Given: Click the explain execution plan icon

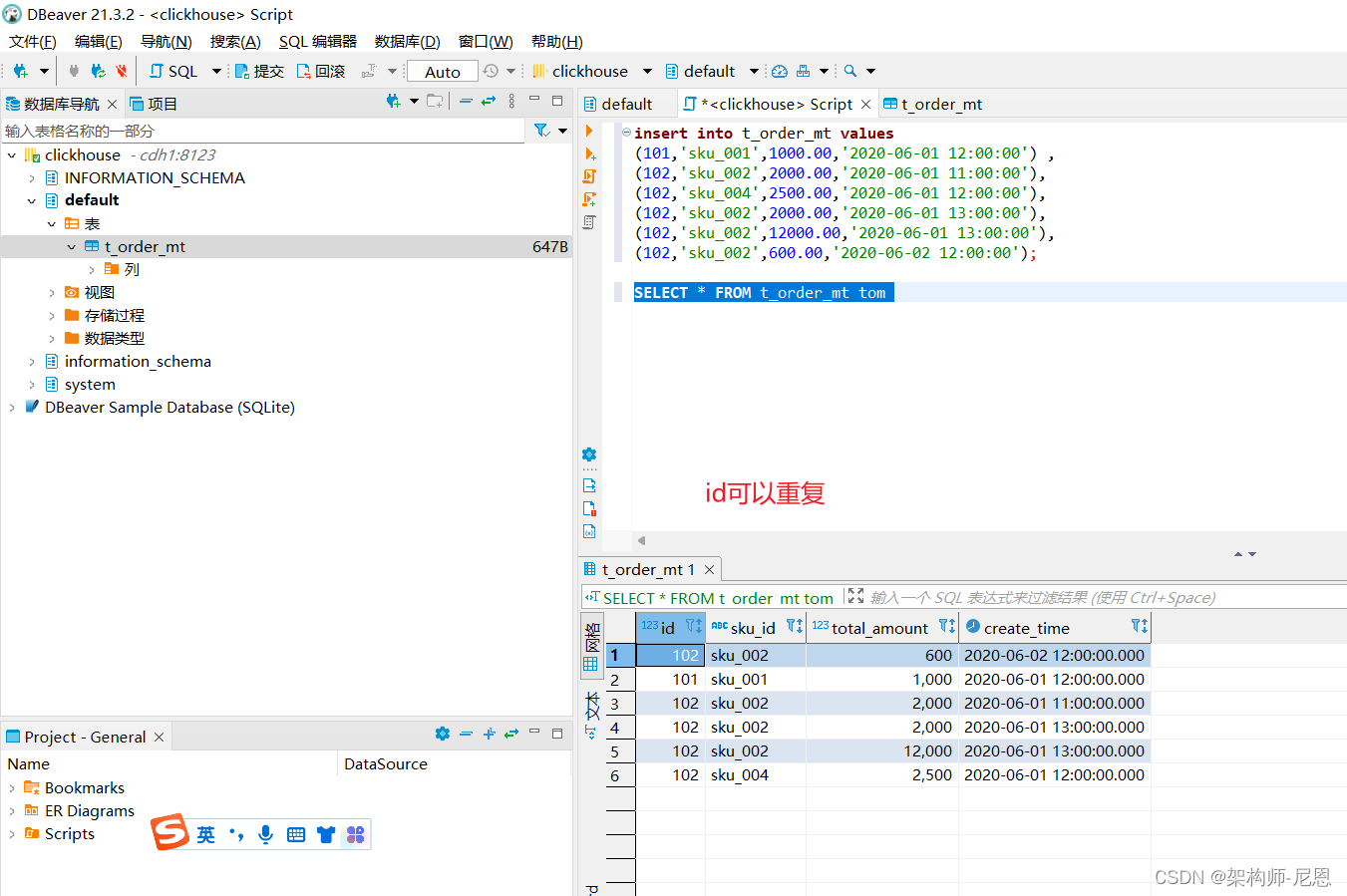Looking at the screenshot, I should click(589, 222).
